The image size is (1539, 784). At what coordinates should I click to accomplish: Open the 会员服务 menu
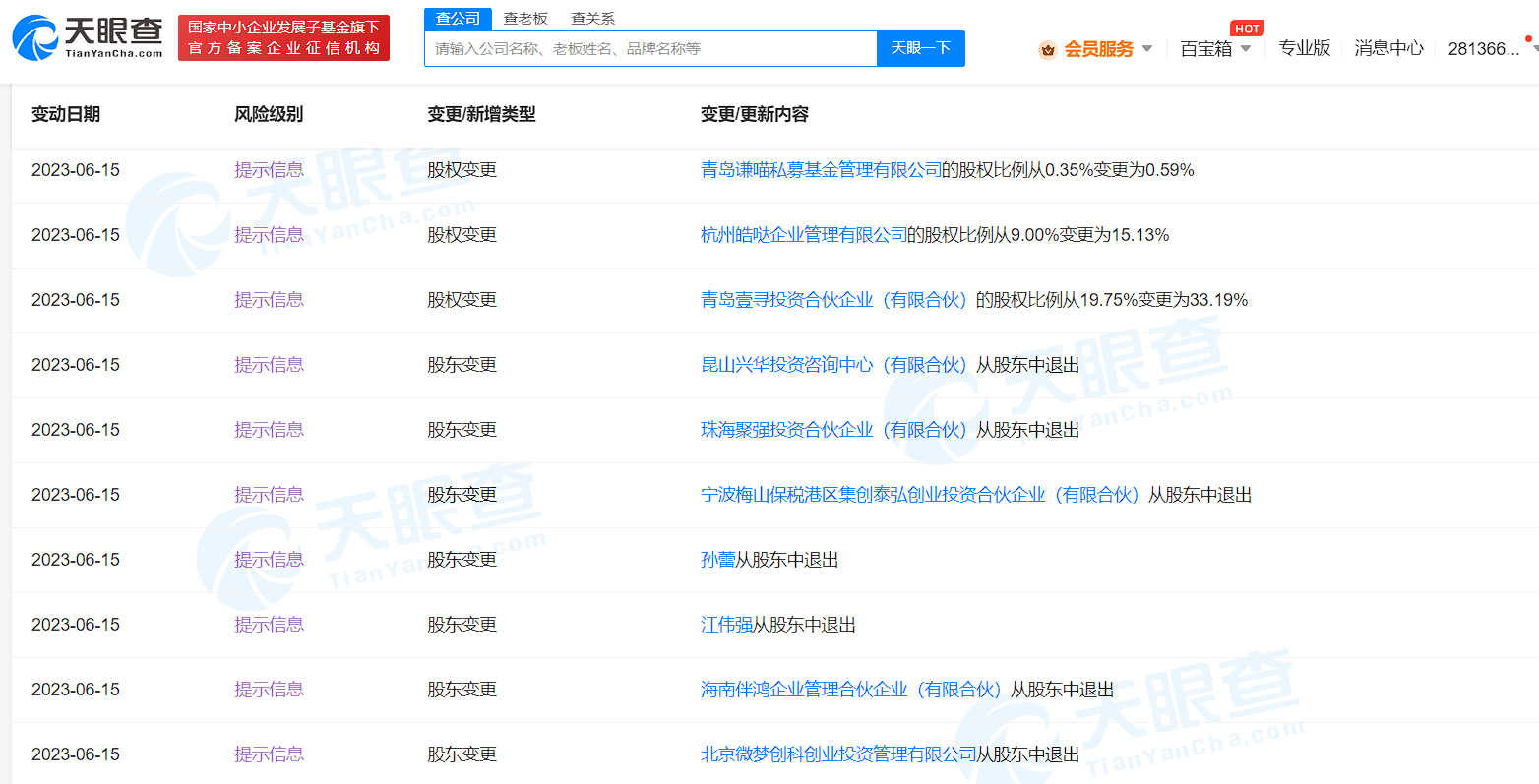pyautogui.click(x=1098, y=49)
